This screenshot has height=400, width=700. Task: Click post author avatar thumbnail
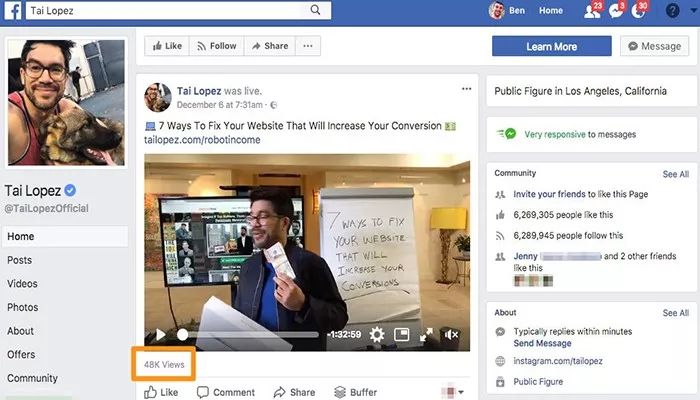pyautogui.click(x=158, y=97)
